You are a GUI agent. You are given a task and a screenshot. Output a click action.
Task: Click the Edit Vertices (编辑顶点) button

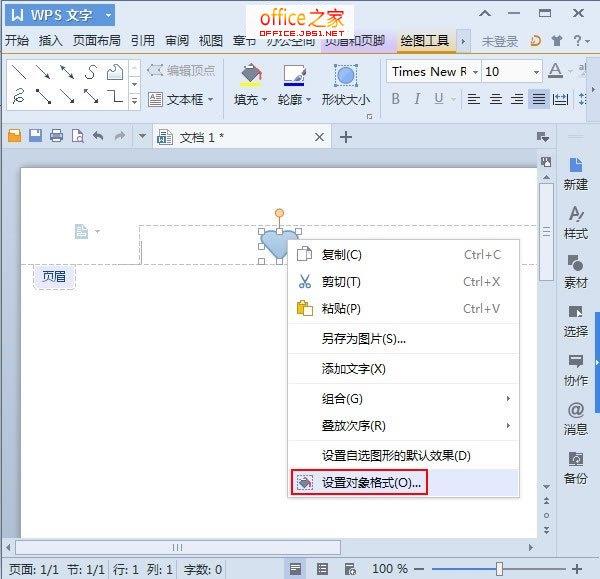click(181, 70)
